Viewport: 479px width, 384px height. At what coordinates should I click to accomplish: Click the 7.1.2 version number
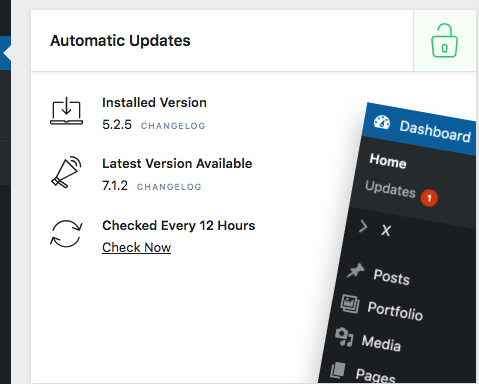point(115,186)
